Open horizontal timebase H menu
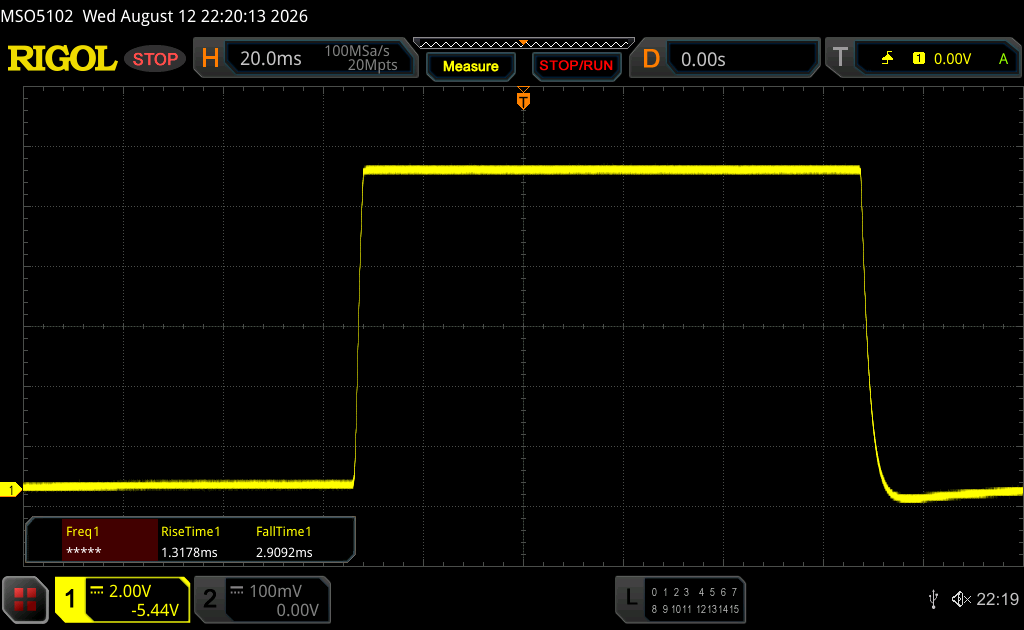 click(210, 58)
